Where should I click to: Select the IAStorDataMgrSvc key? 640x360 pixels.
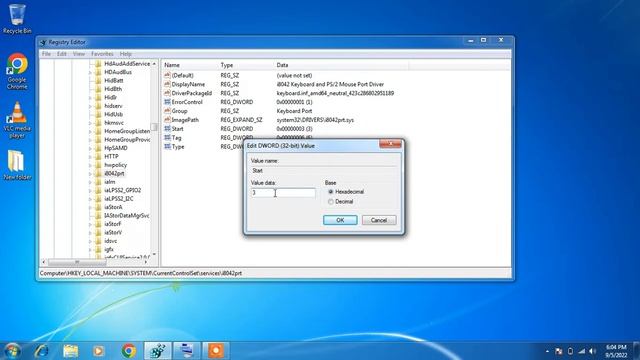[x=127, y=216]
